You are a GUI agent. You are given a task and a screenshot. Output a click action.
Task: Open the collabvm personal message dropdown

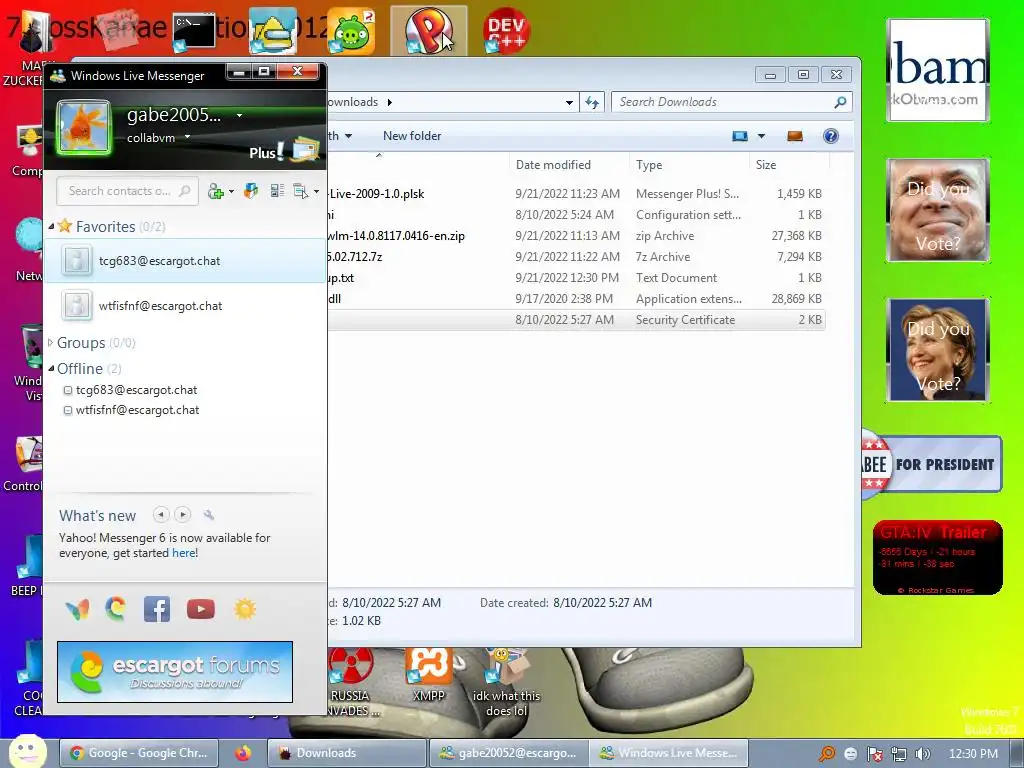click(187, 137)
